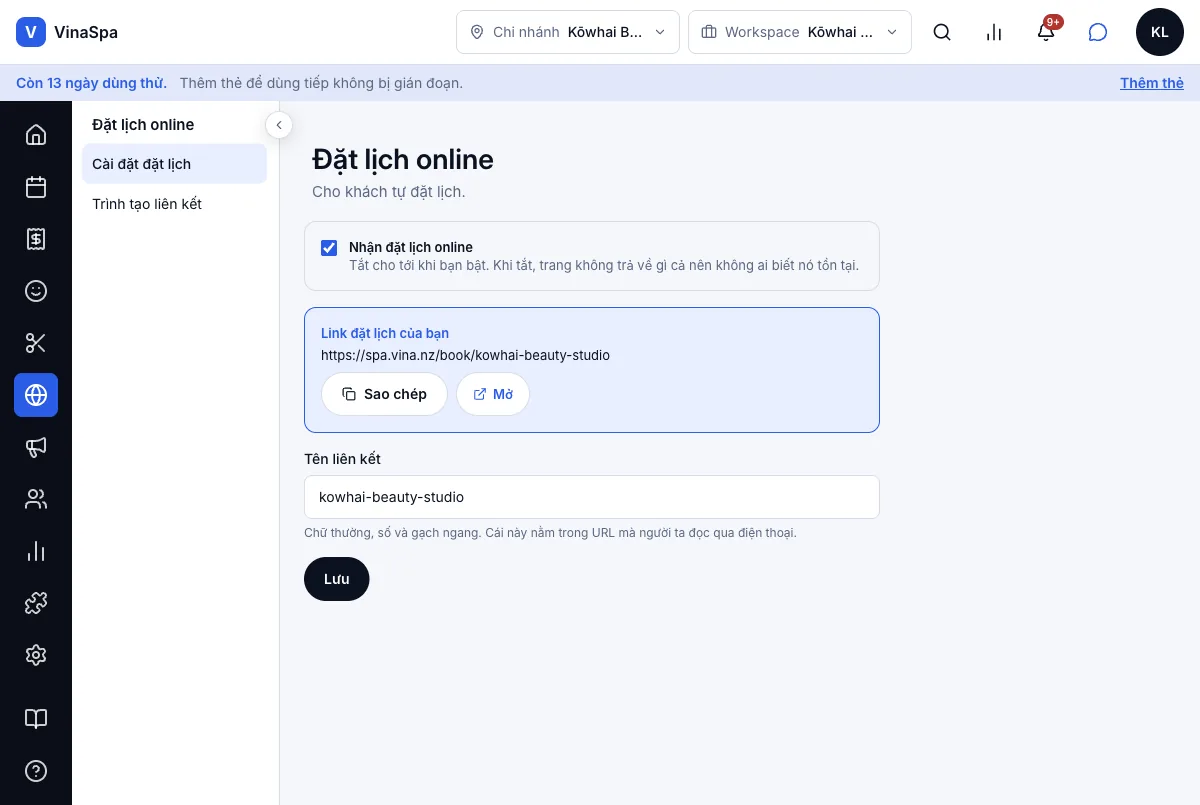Open the smiley face customers icon
The image size is (1200, 805).
[x=36, y=291]
